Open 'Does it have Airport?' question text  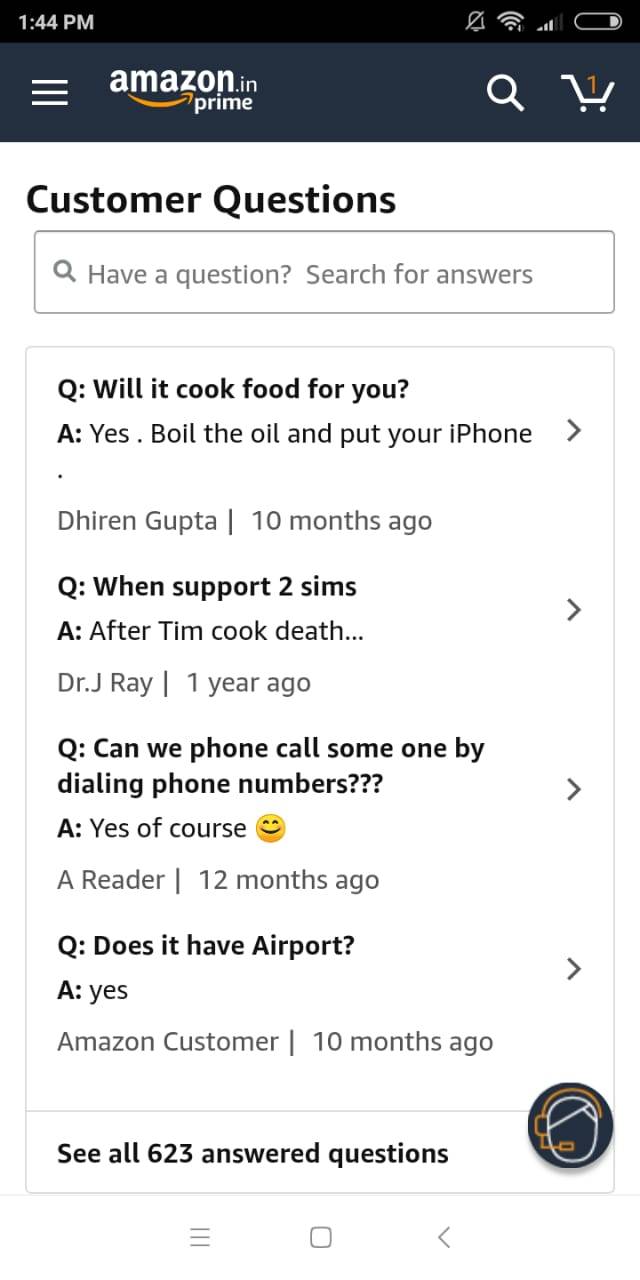point(206,945)
